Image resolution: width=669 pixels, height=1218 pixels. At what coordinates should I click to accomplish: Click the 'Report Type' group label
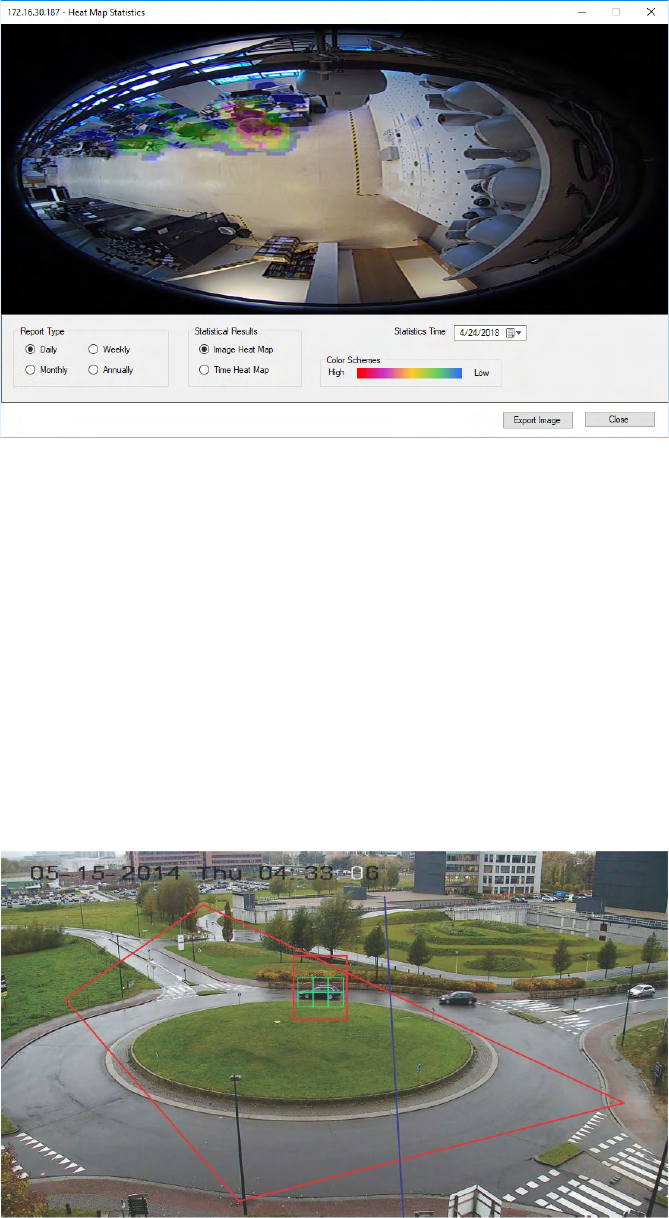pos(42,330)
